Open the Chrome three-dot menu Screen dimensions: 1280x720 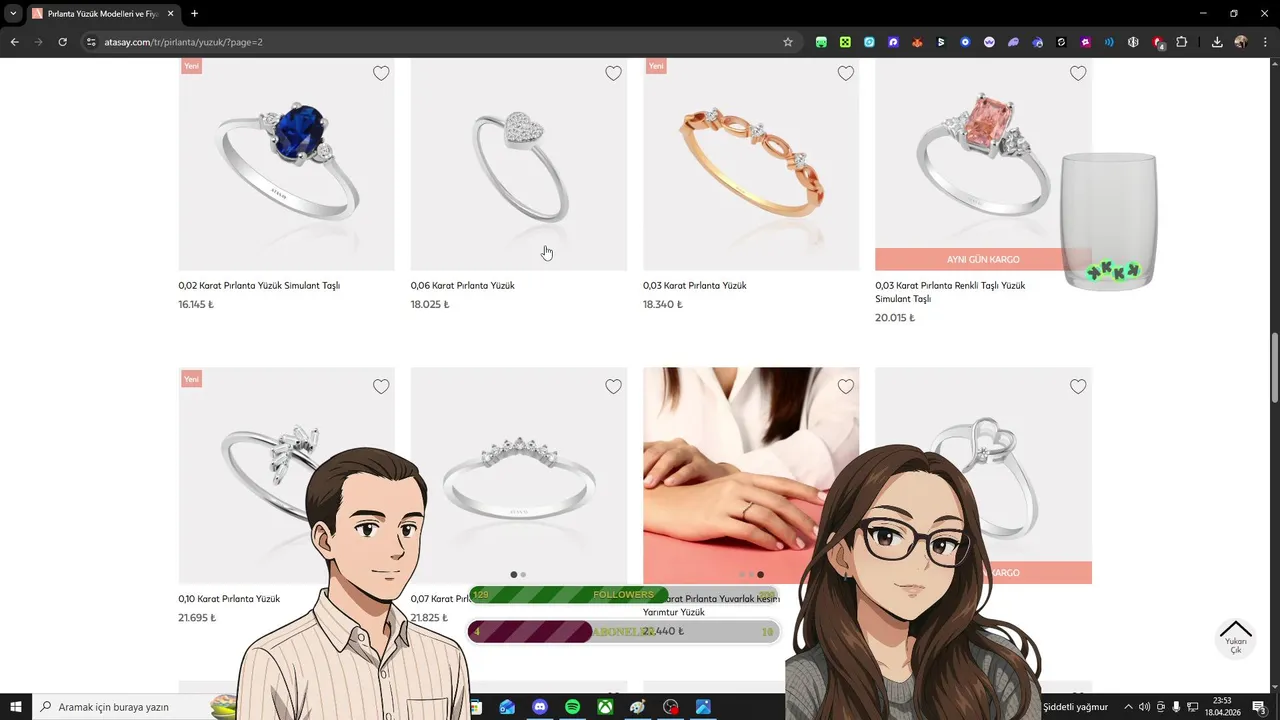pyautogui.click(x=1265, y=42)
